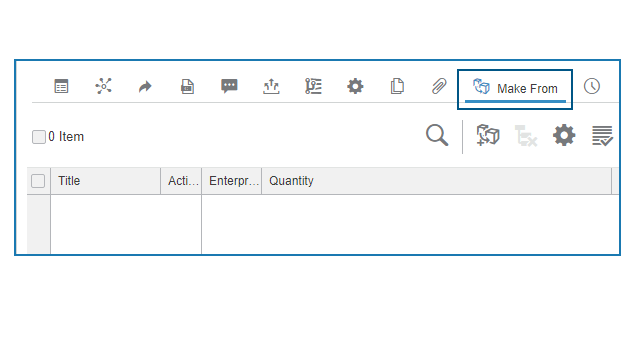Click the share arrow tab icon
Viewport: 640px width, 360px height.
[x=145, y=87]
